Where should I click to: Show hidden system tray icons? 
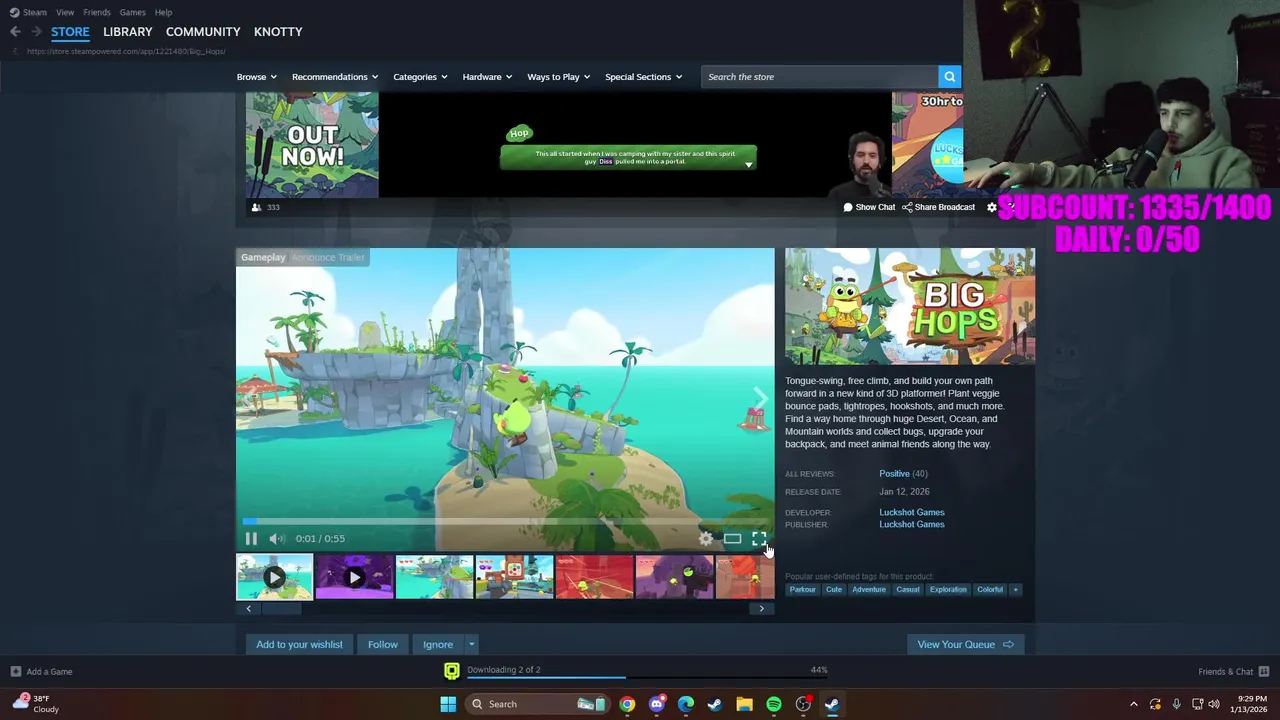click(x=1133, y=704)
